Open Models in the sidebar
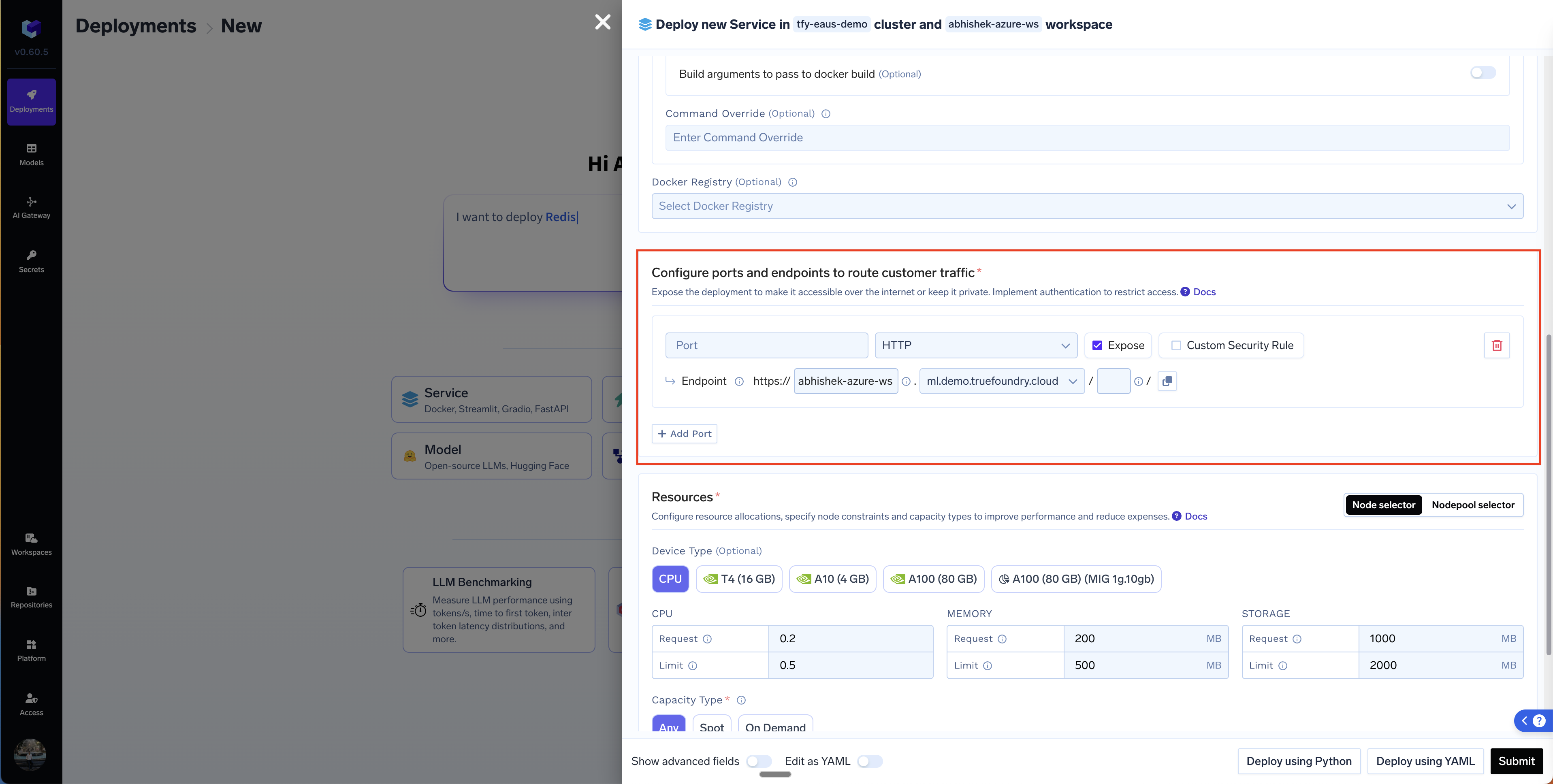Screen dimensions: 1553x784 coord(31,154)
